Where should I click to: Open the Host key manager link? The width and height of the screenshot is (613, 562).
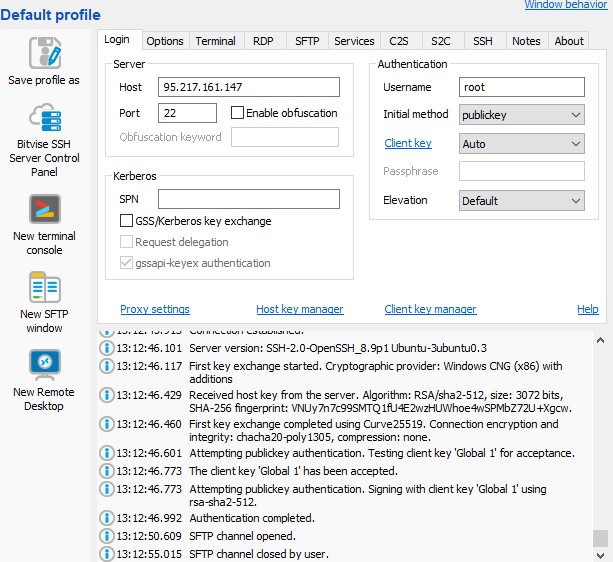click(299, 309)
